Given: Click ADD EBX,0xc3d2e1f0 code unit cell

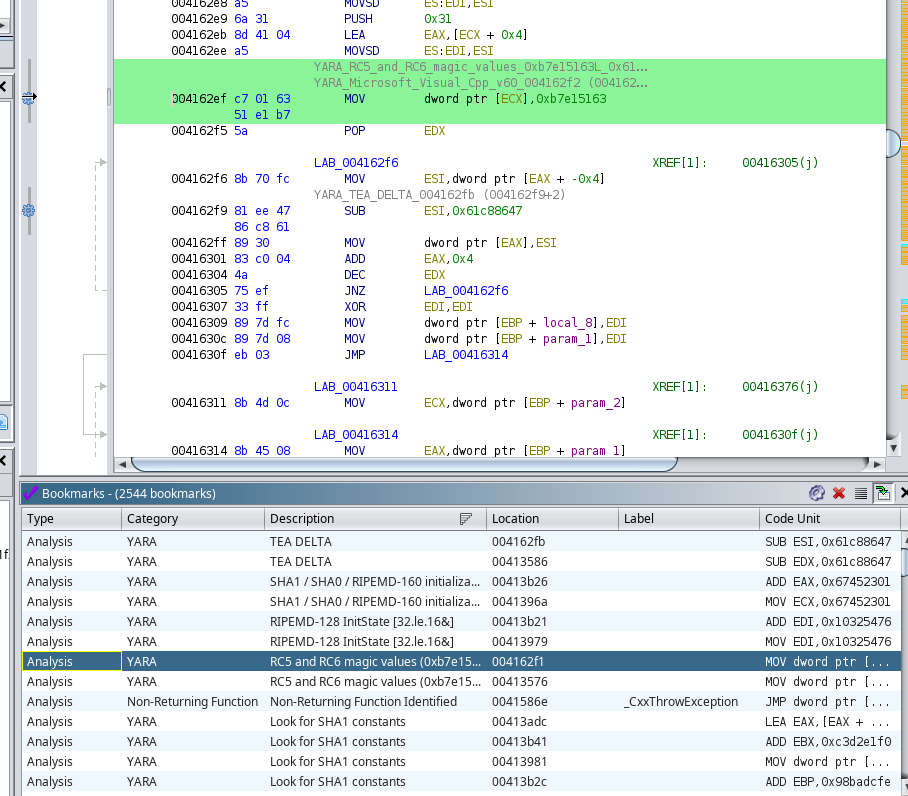Looking at the screenshot, I should (828, 742).
